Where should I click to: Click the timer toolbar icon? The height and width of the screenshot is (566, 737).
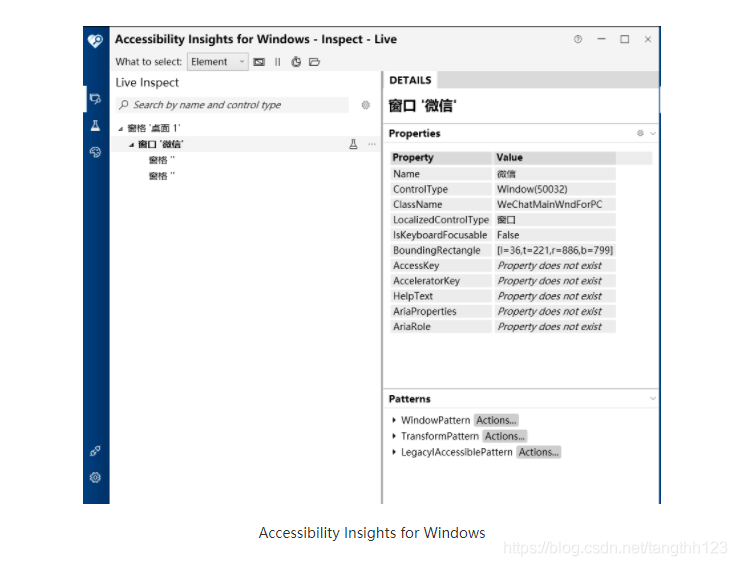(296, 62)
